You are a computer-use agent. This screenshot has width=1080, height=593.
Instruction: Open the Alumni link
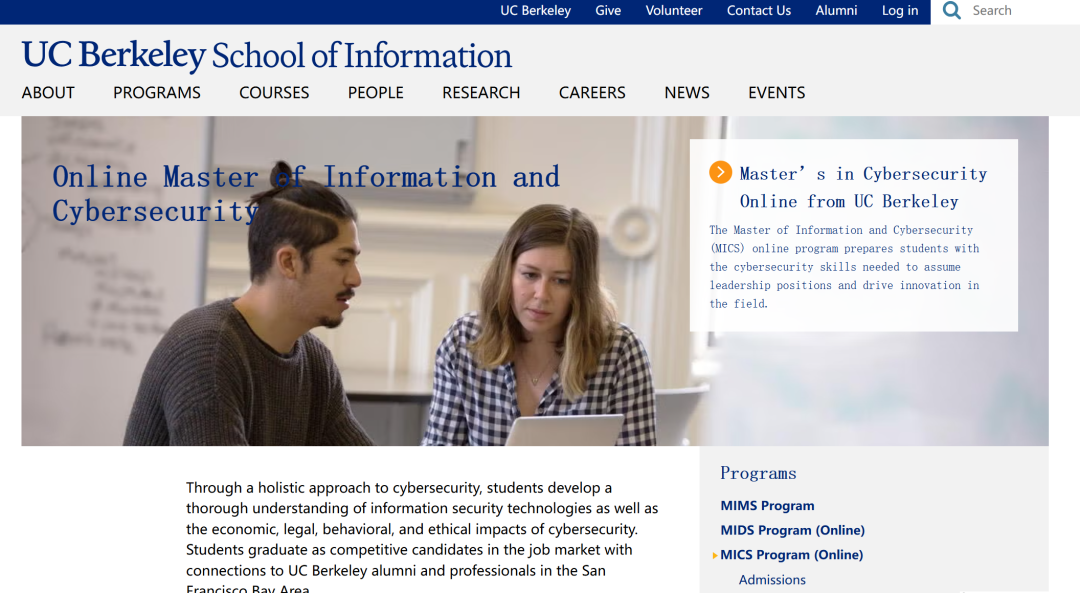click(836, 10)
